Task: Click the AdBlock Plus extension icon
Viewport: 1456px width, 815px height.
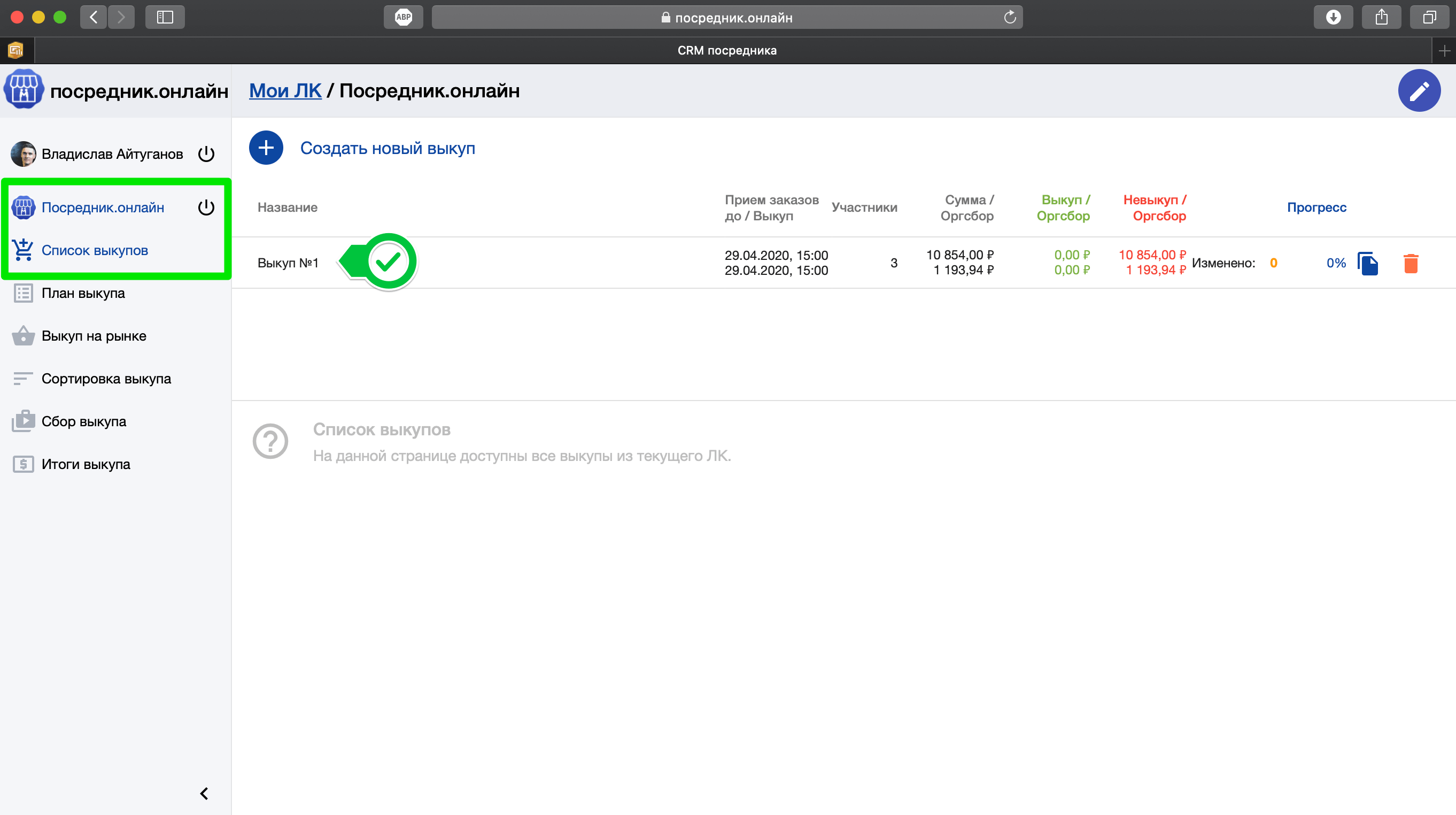Action: pos(403,17)
